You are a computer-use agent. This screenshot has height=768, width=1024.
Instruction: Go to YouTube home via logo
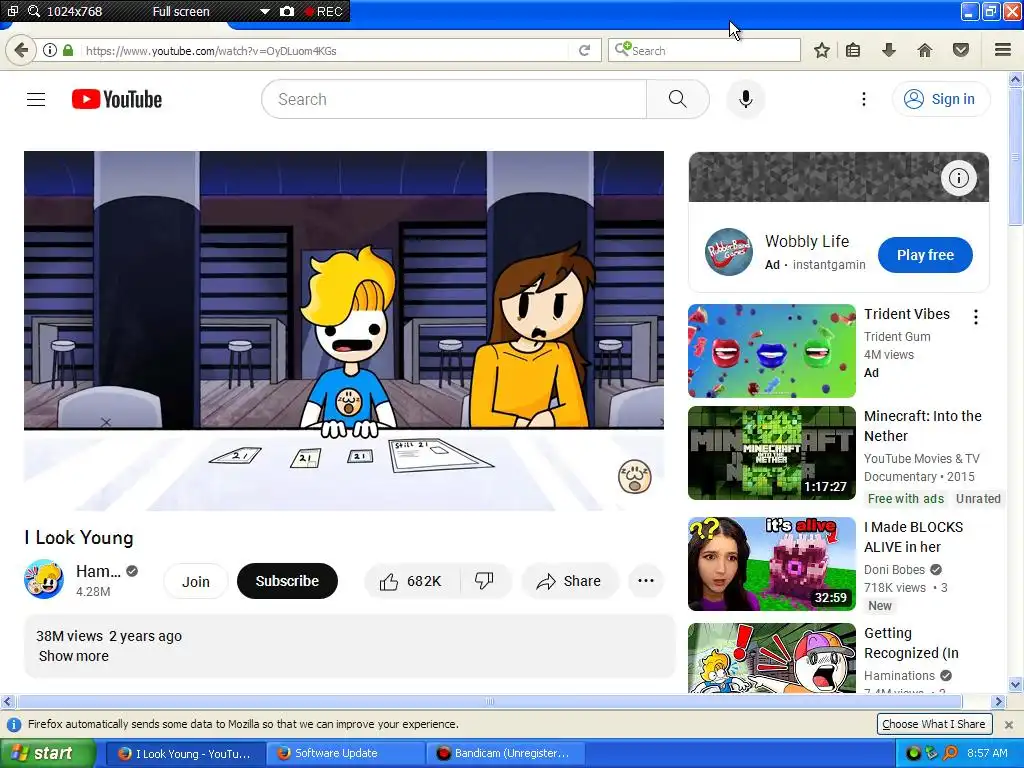click(117, 99)
